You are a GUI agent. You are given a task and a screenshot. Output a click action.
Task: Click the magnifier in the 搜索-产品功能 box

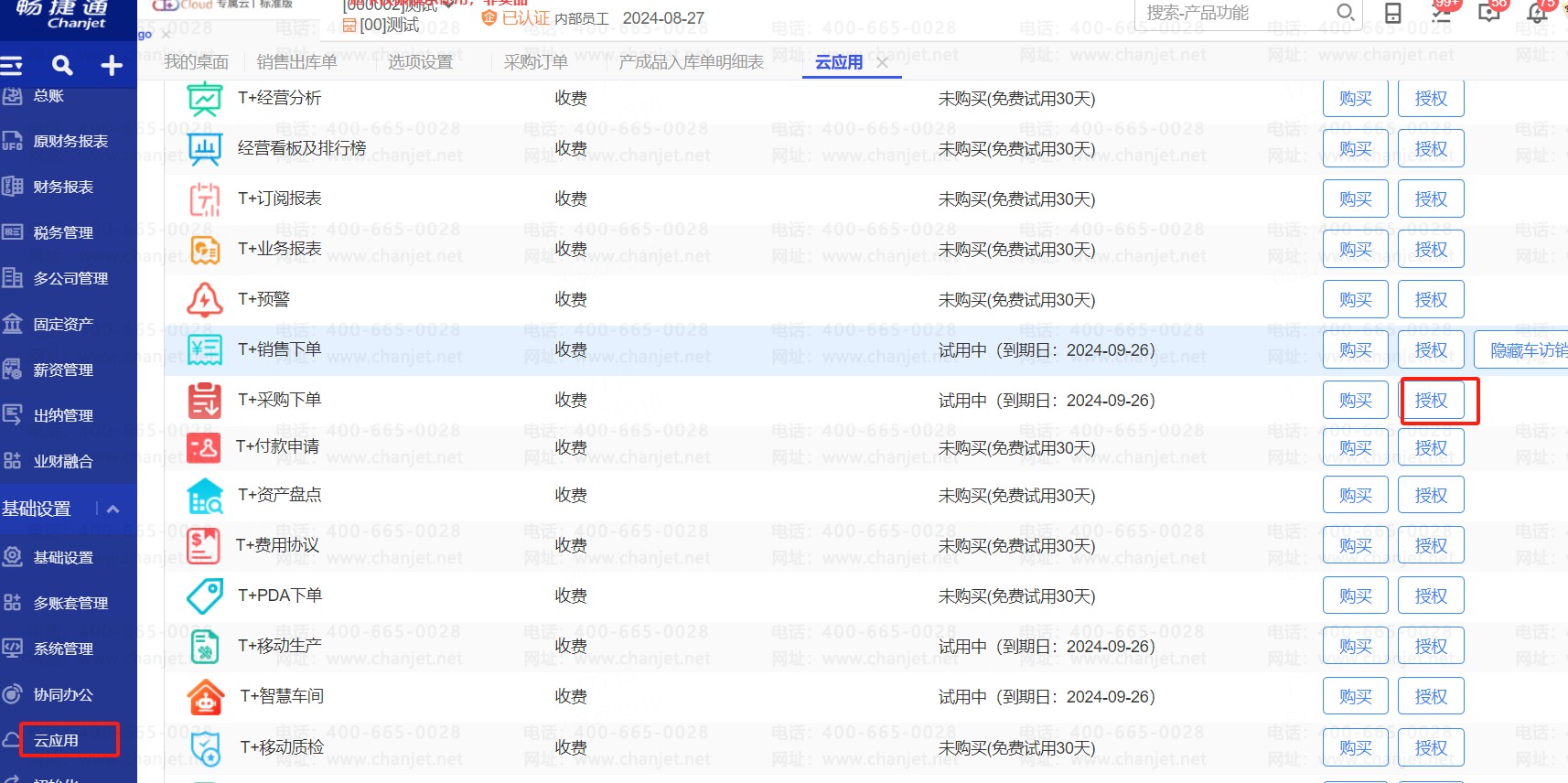click(x=1346, y=13)
